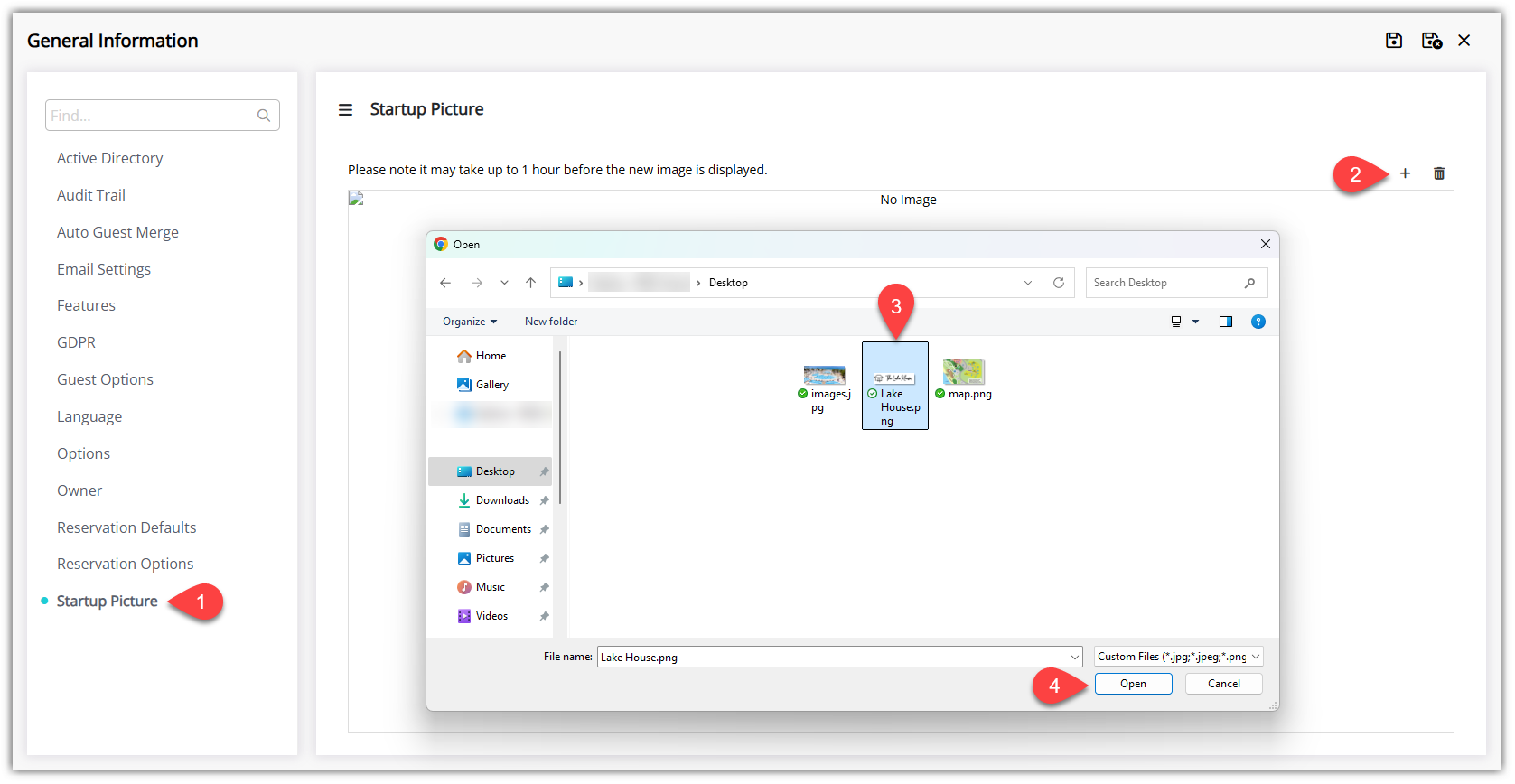Click the change view icon

pos(1176,322)
